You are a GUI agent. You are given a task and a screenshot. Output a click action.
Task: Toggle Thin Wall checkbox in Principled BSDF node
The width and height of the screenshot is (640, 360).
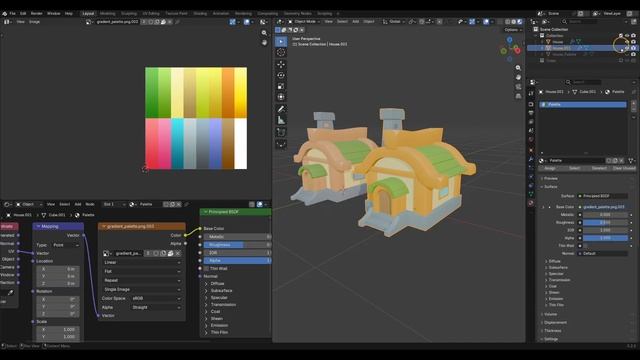click(x=206, y=269)
